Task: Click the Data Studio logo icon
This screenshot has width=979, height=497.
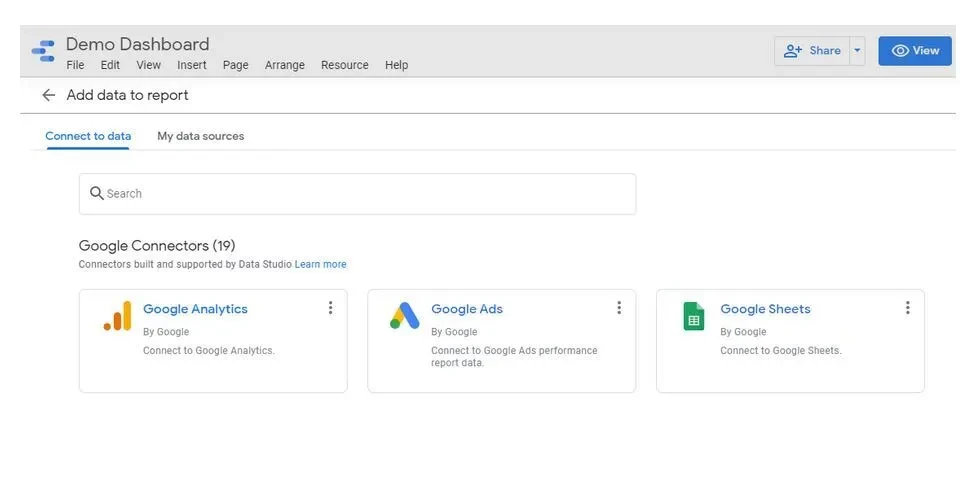Action: click(x=43, y=51)
